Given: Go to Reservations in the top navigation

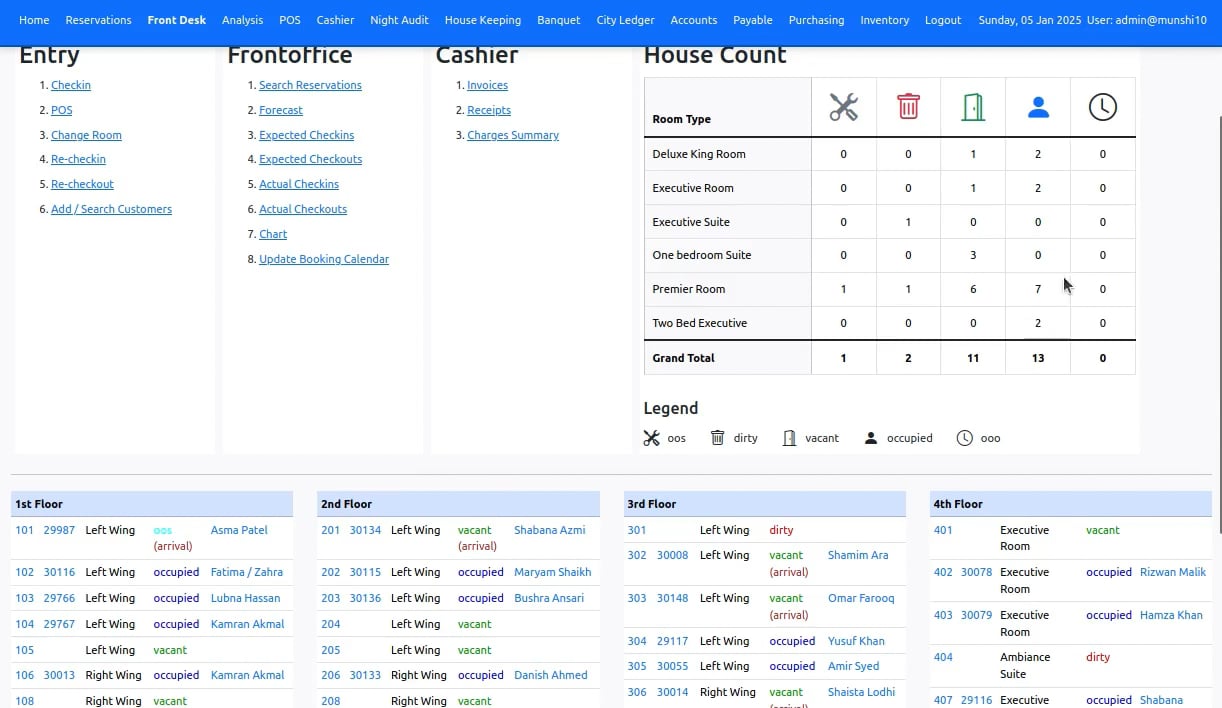Looking at the screenshot, I should (x=98, y=20).
